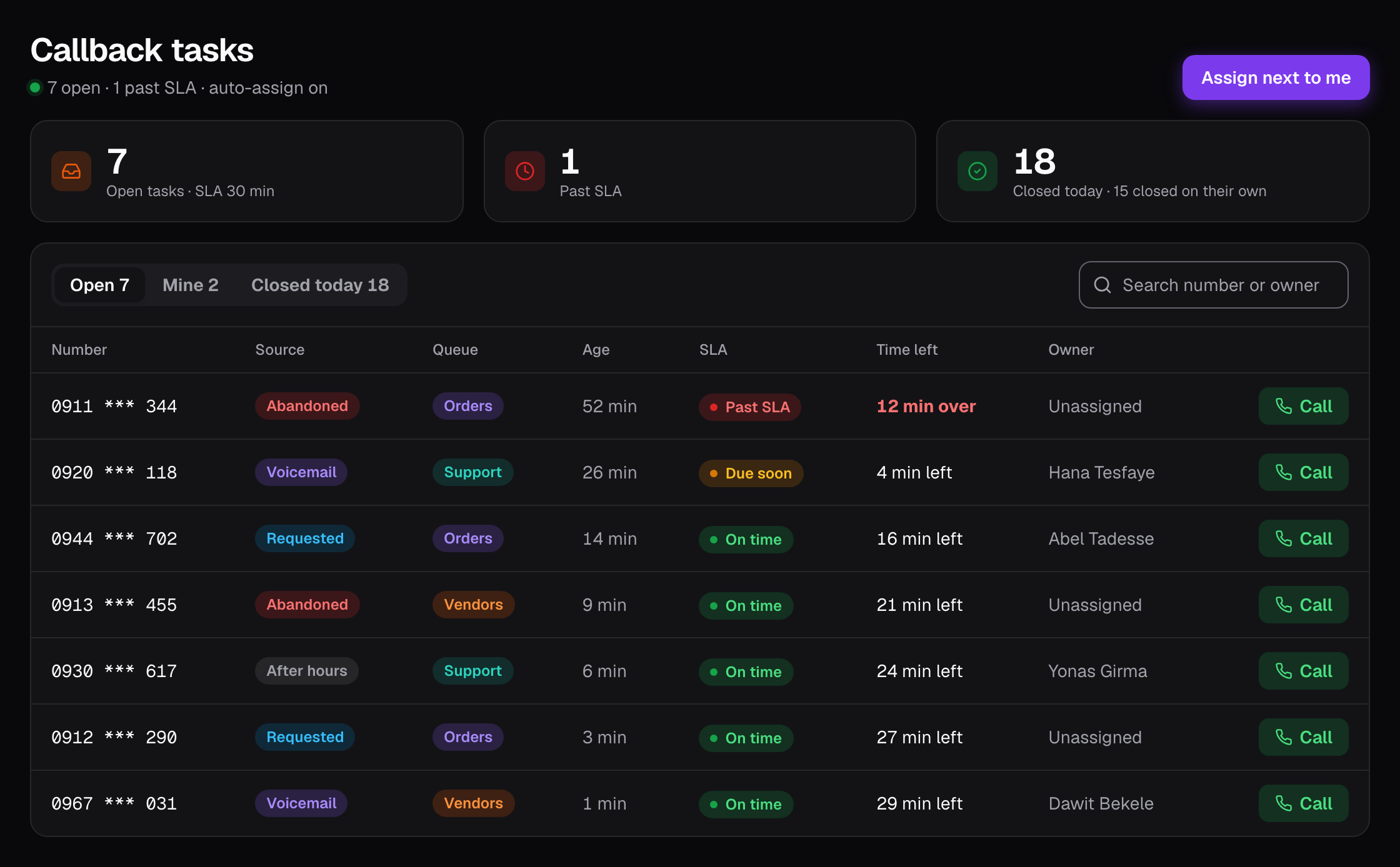The height and width of the screenshot is (867, 1400).
Task: Call Yonas Girma's task 0930 *** 617
Action: [1303, 671]
